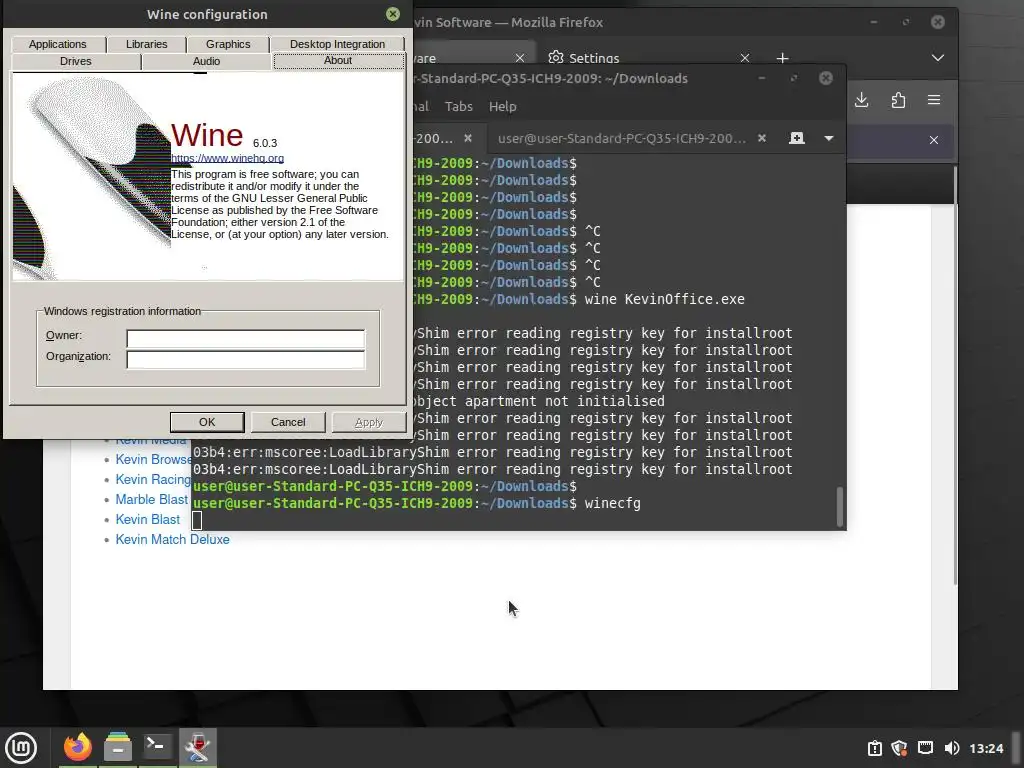Open the Kevin Browser link
The image size is (1024, 768).
click(153, 459)
